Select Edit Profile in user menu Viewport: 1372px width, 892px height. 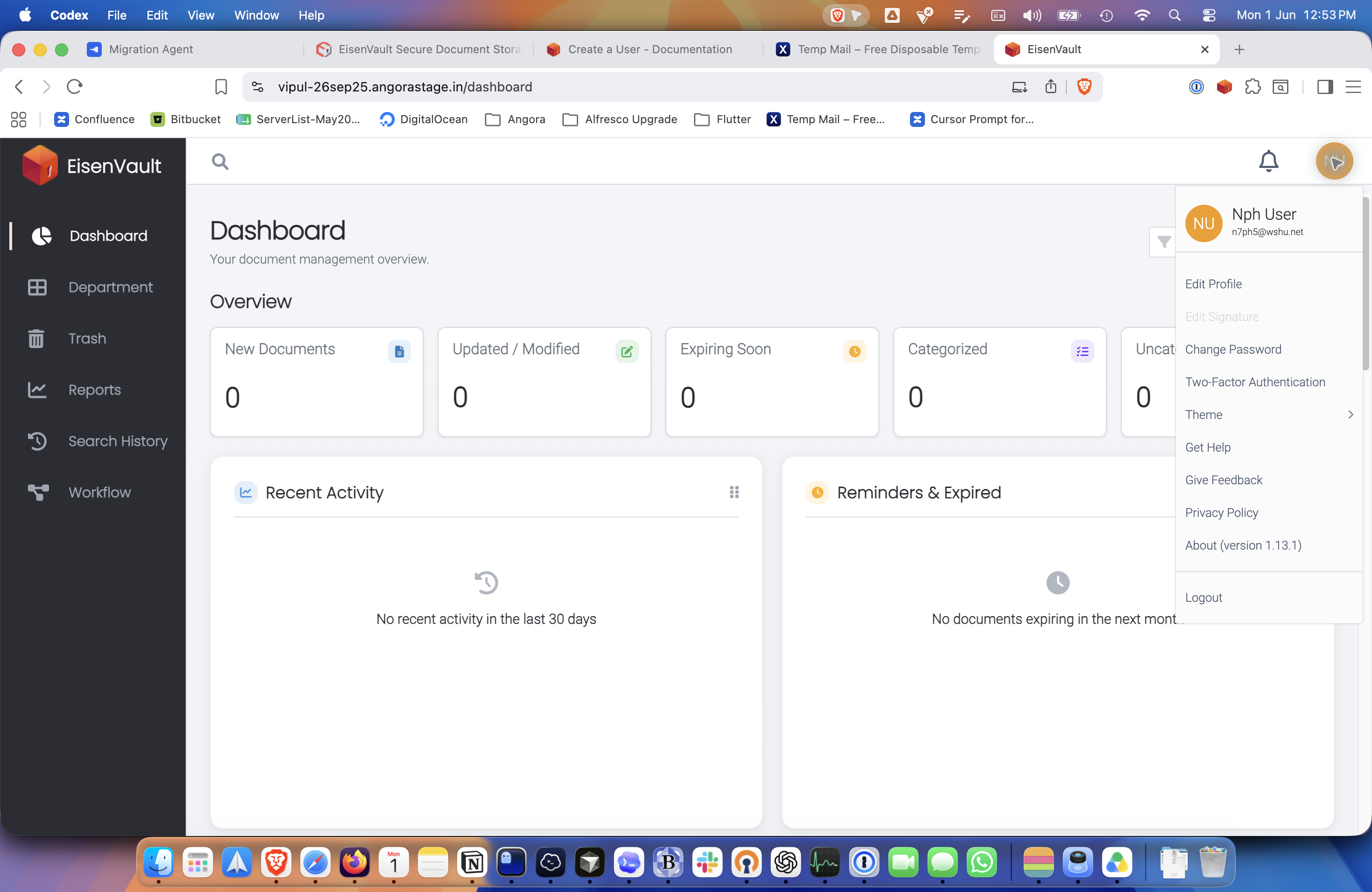pos(1213,284)
